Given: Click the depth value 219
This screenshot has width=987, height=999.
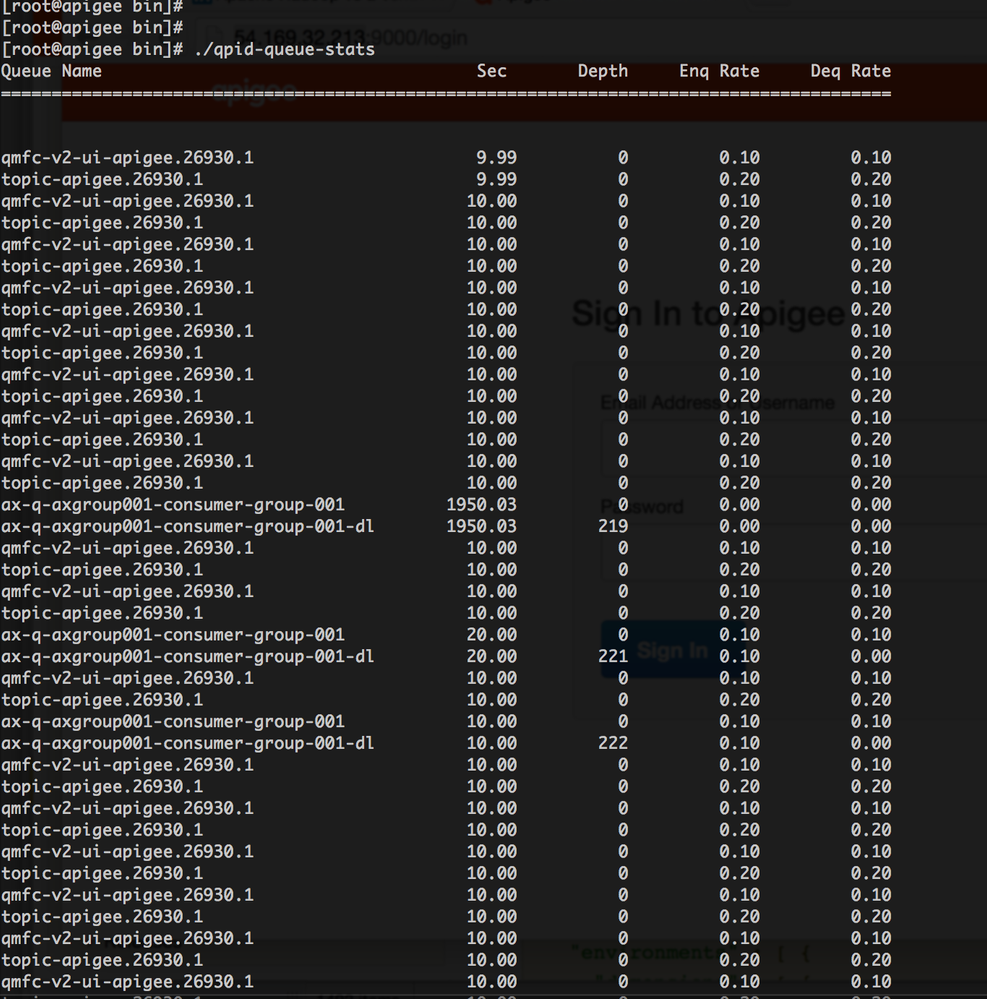Looking at the screenshot, I should pos(613,526).
